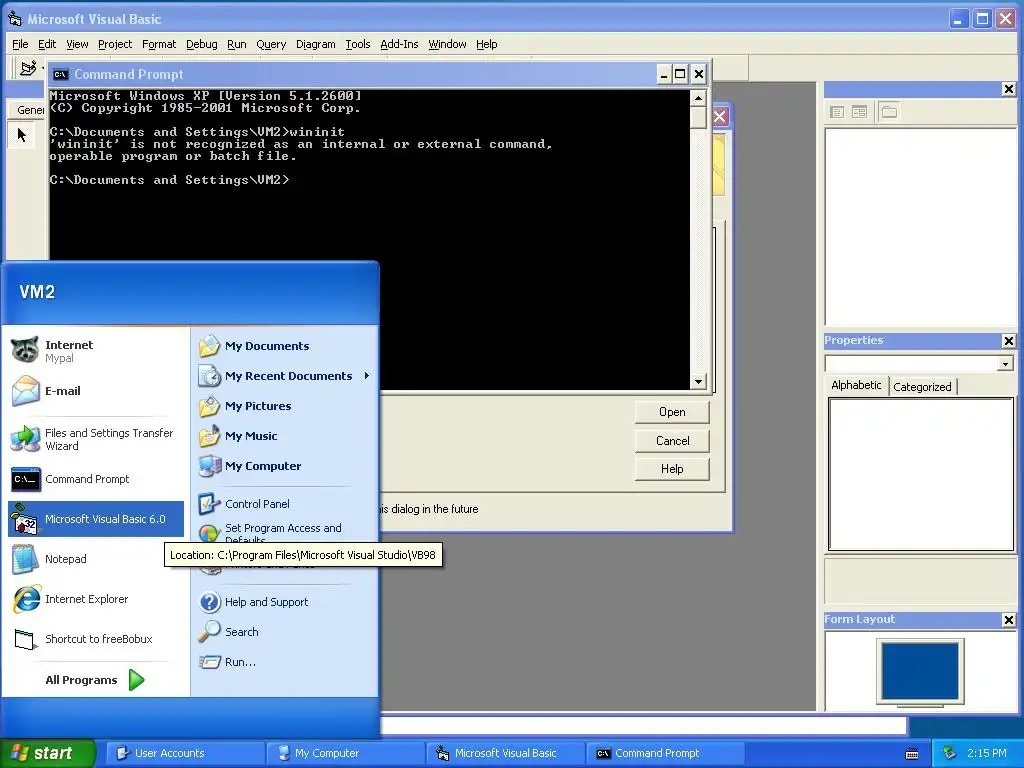Select the General toolbox tab
Image resolution: width=1024 pixels, height=768 pixels.
27,110
